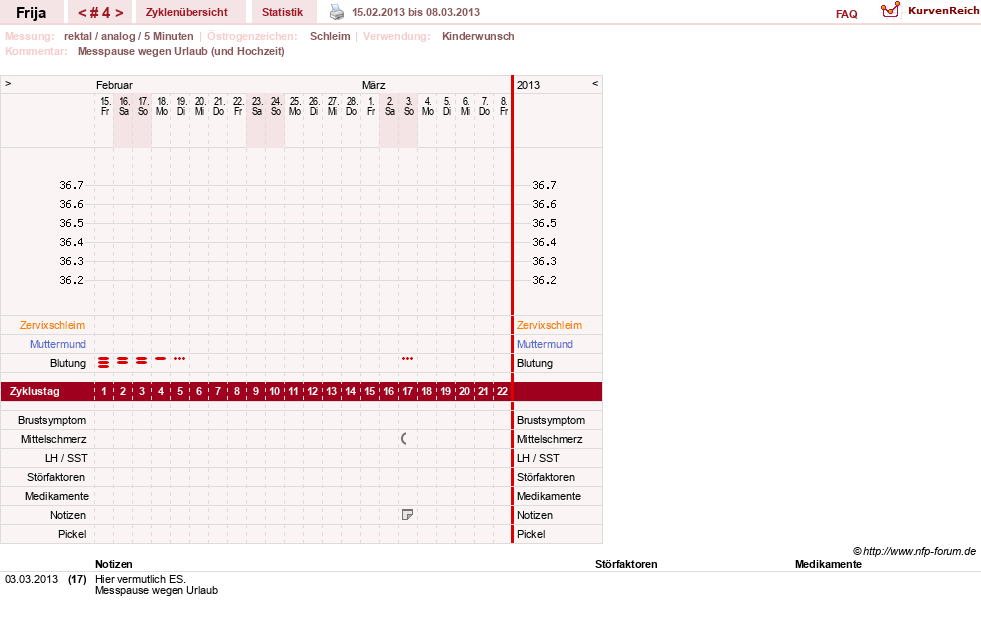Click bottom Notizen column heading
The width and height of the screenshot is (981, 617).
113,564
